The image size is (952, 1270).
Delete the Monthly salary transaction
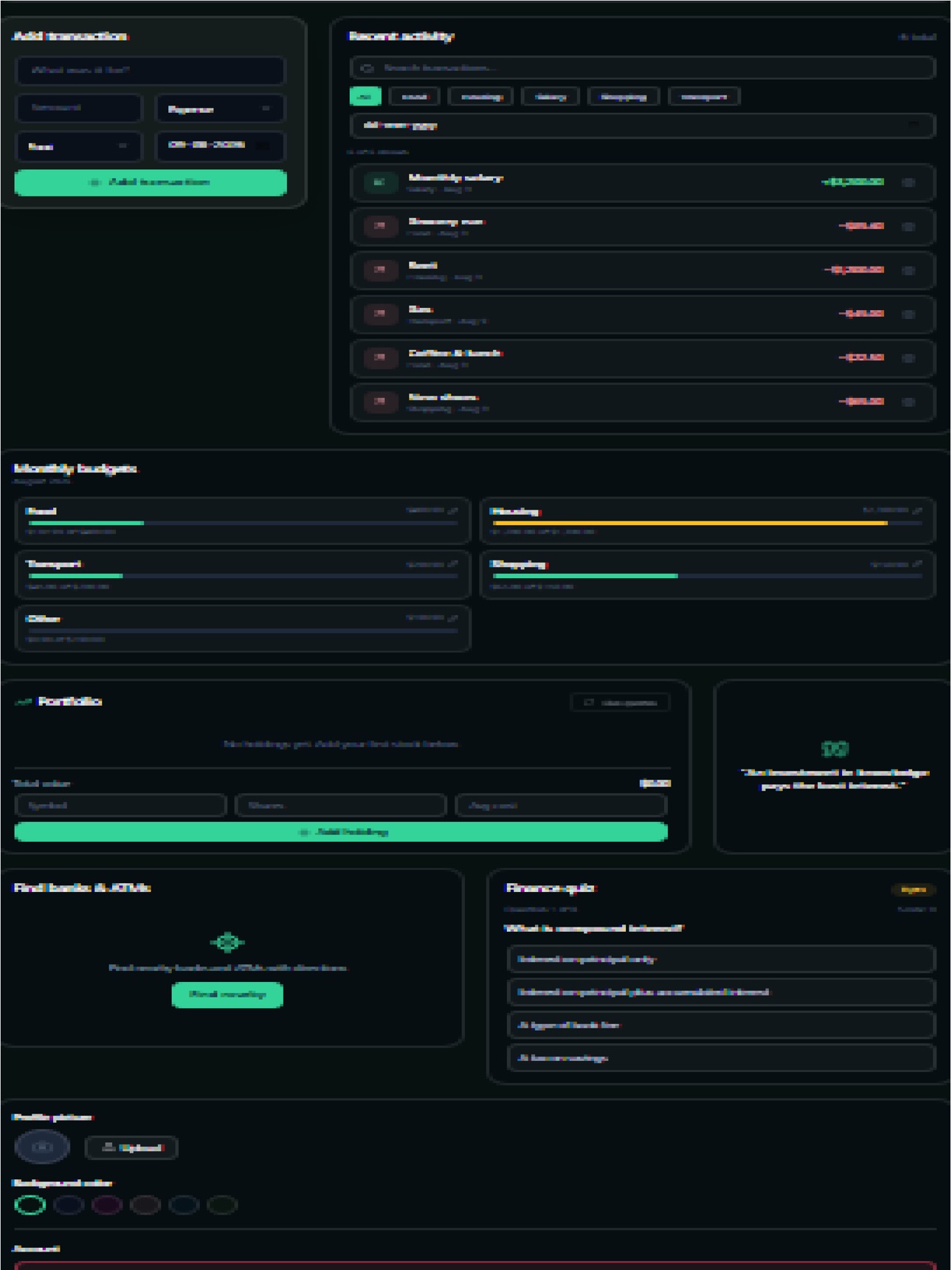point(908,182)
